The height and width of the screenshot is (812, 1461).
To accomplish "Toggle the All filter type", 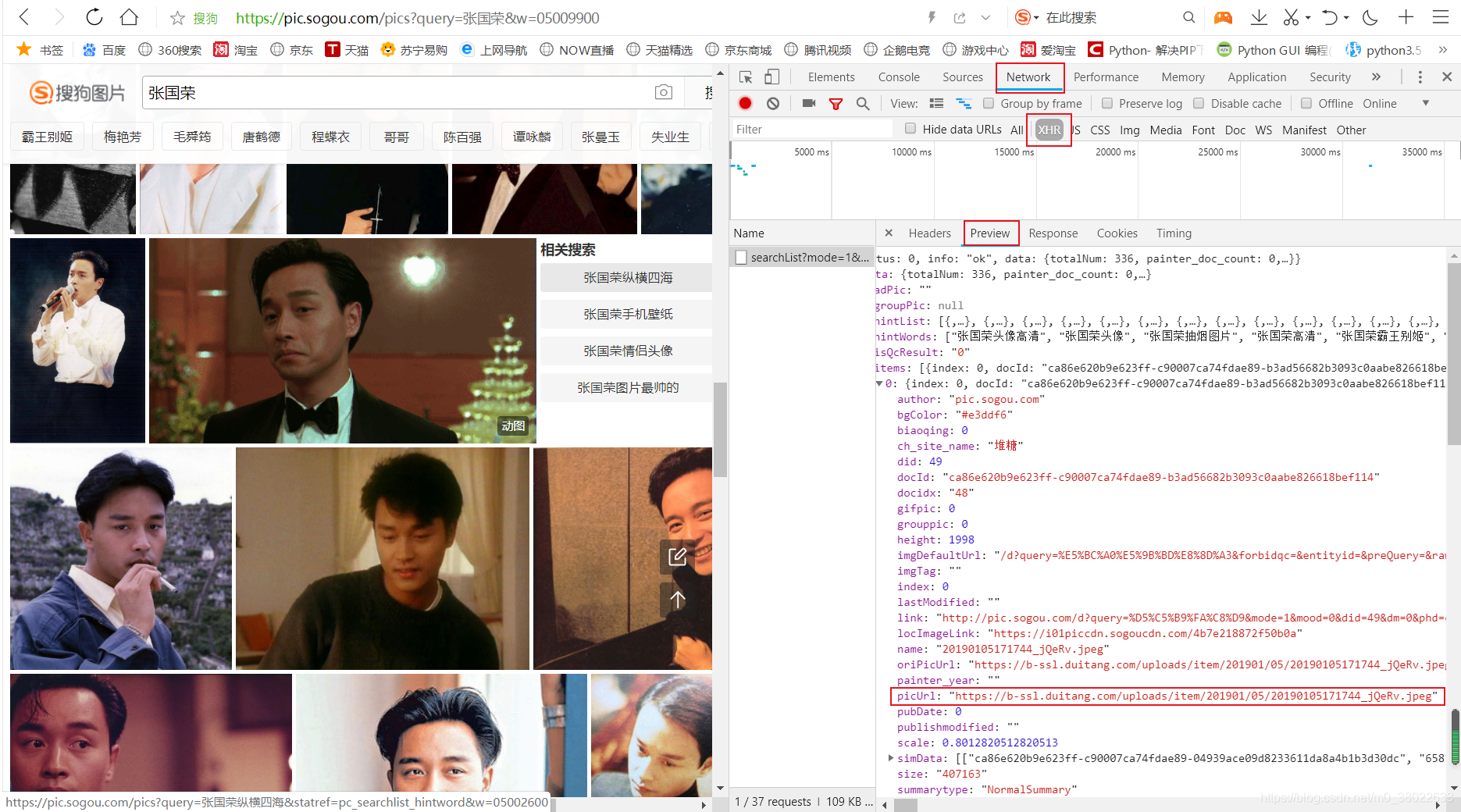I will tap(1016, 130).
